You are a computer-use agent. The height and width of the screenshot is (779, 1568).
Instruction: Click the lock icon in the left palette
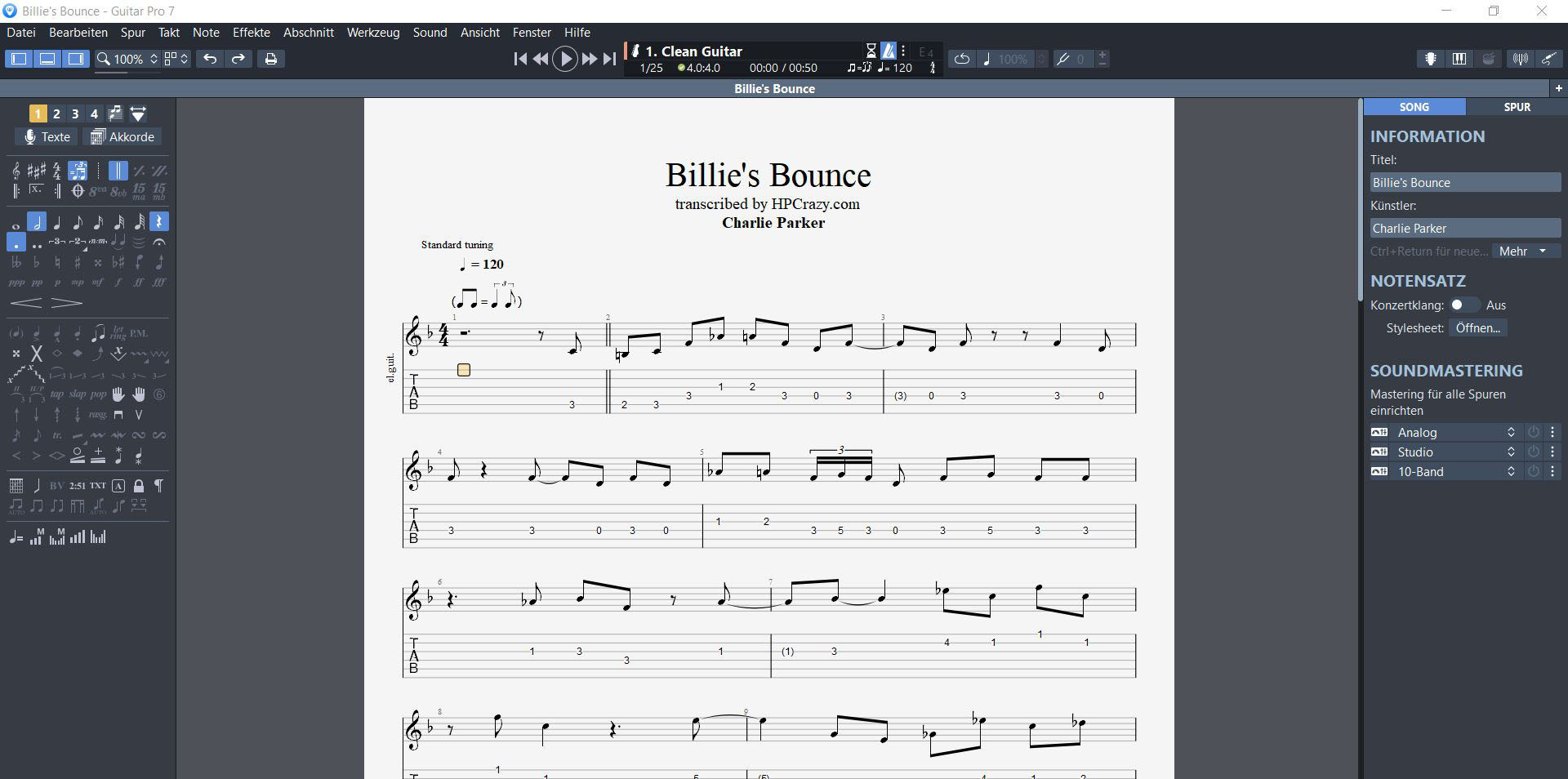tap(139, 486)
